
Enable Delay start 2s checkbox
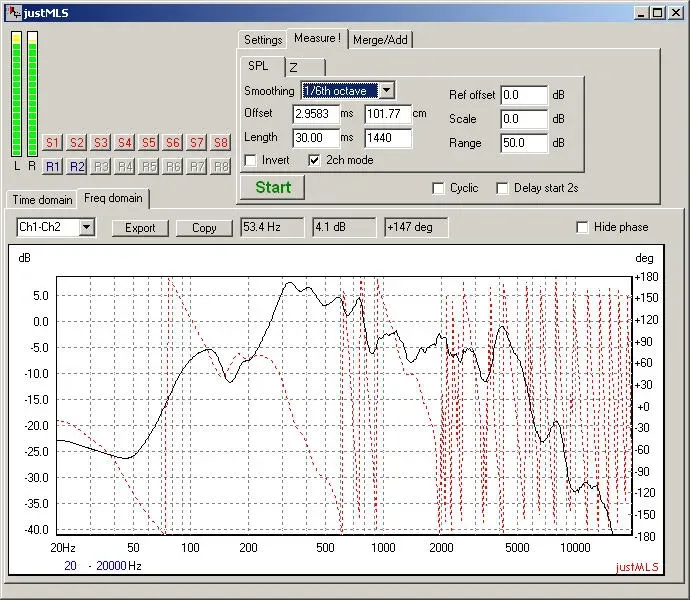(x=502, y=188)
